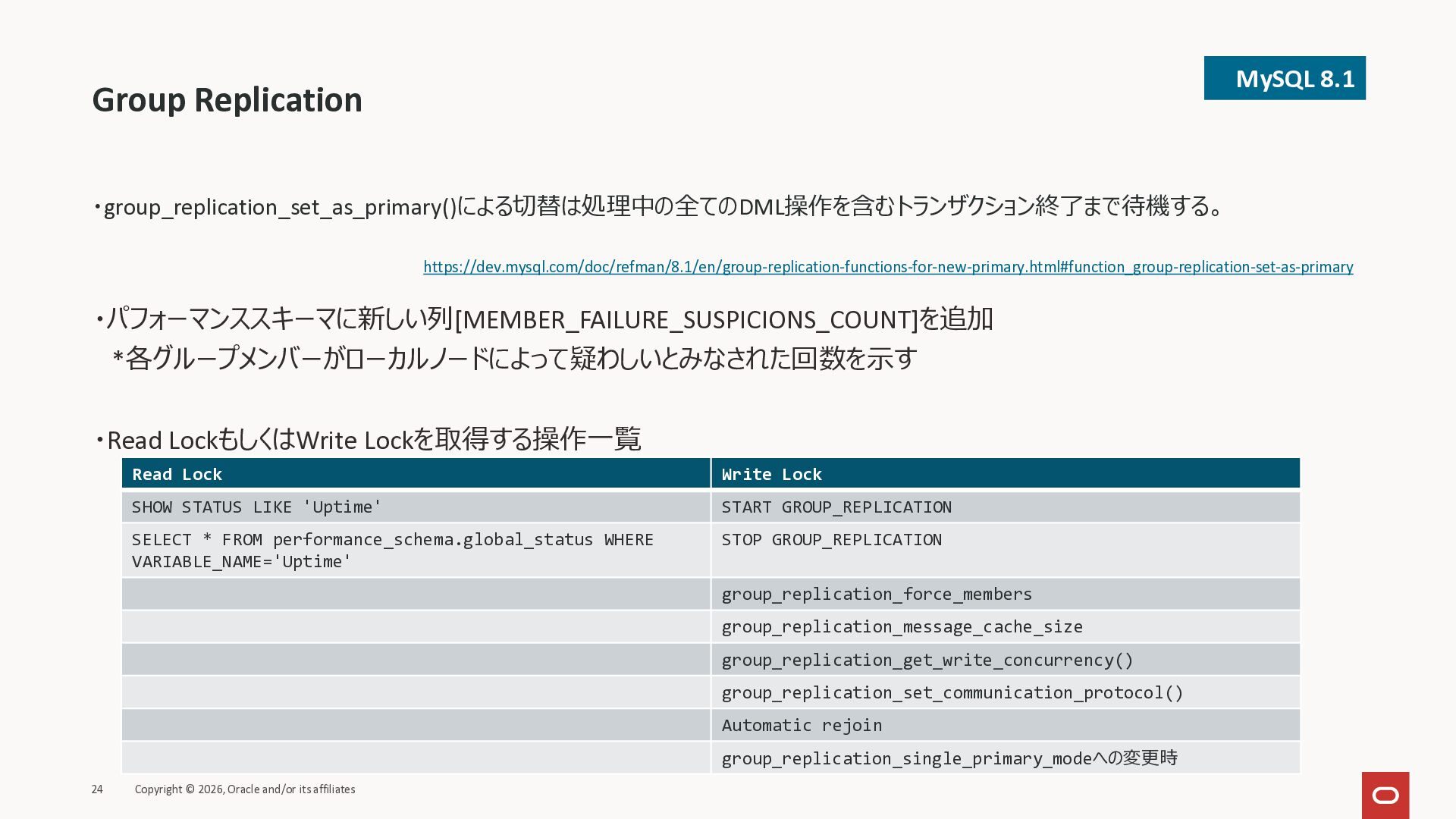Click the SHOW STATUS LIKE 'Uptime' cell
The image size is (1456, 819).
coord(256,507)
